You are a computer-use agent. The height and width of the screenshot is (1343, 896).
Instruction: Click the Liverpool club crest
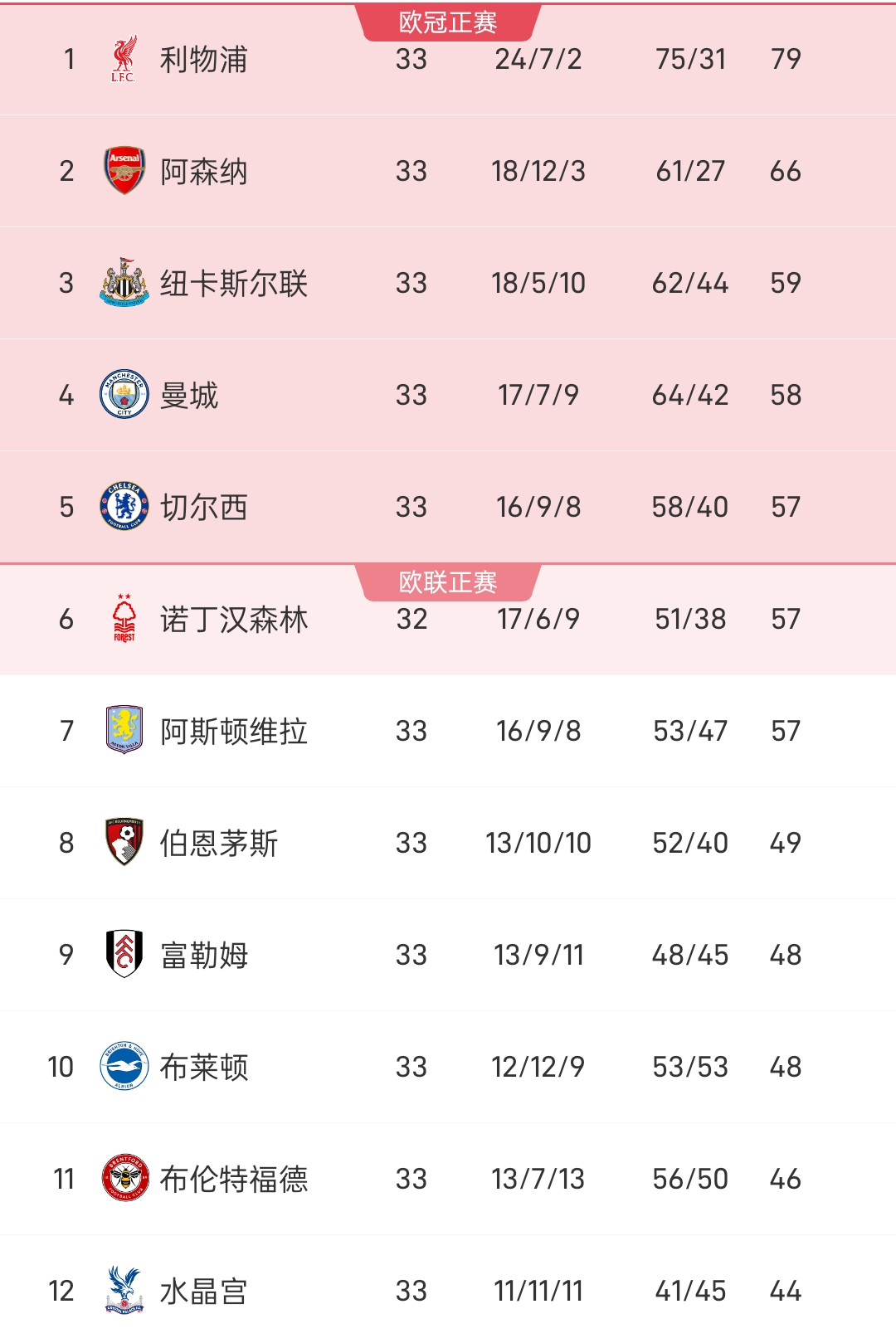[124, 59]
